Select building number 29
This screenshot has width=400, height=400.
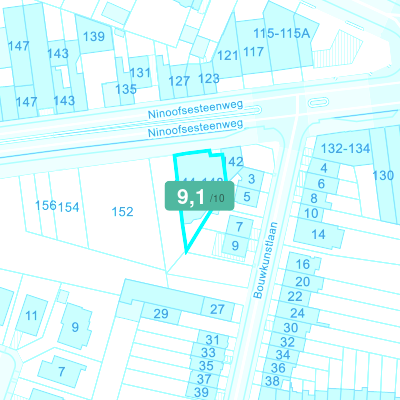pyautogui.click(x=161, y=314)
